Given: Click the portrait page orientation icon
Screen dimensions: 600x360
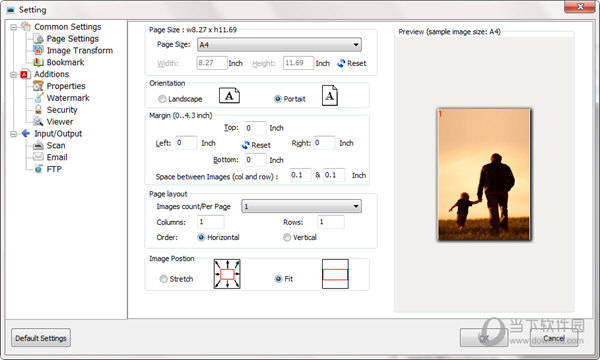Looking at the screenshot, I should 329,95.
